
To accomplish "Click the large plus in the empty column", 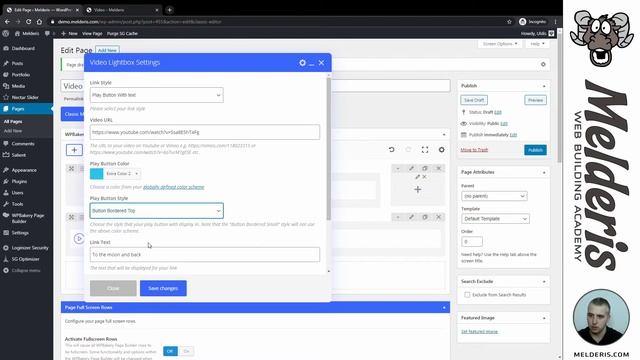I will 418,189.
